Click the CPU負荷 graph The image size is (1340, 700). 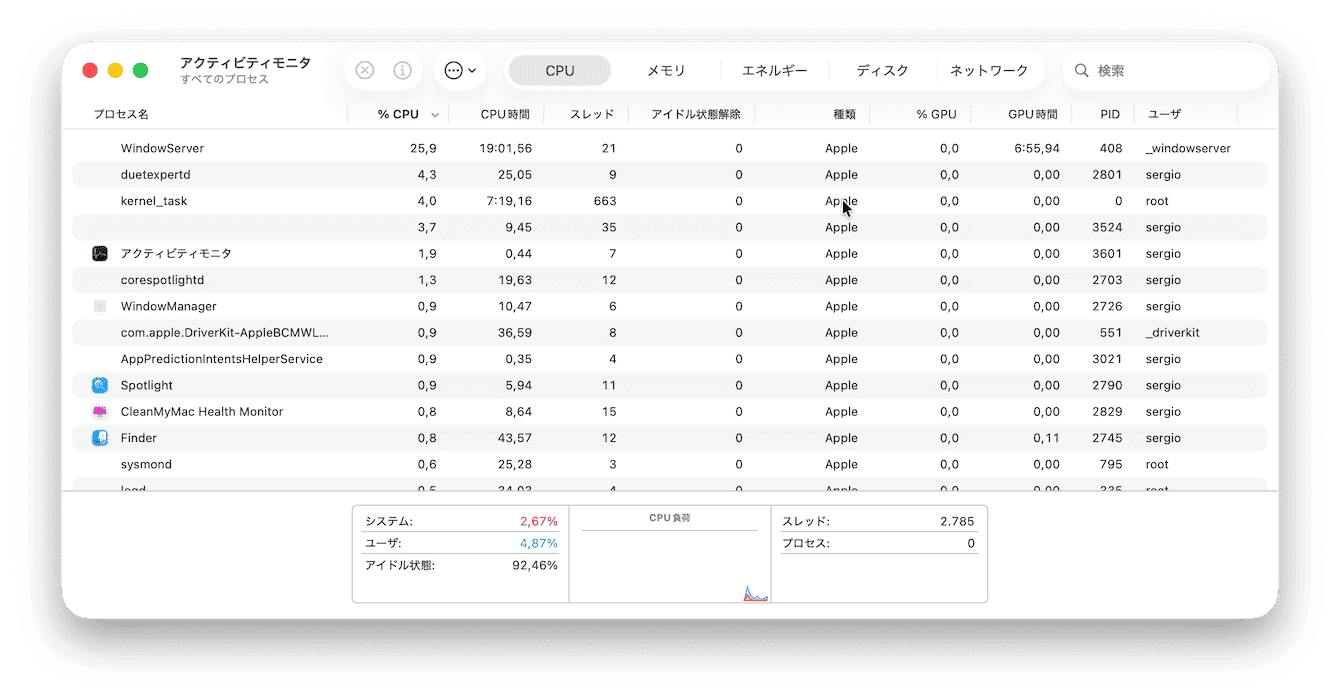click(x=670, y=566)
